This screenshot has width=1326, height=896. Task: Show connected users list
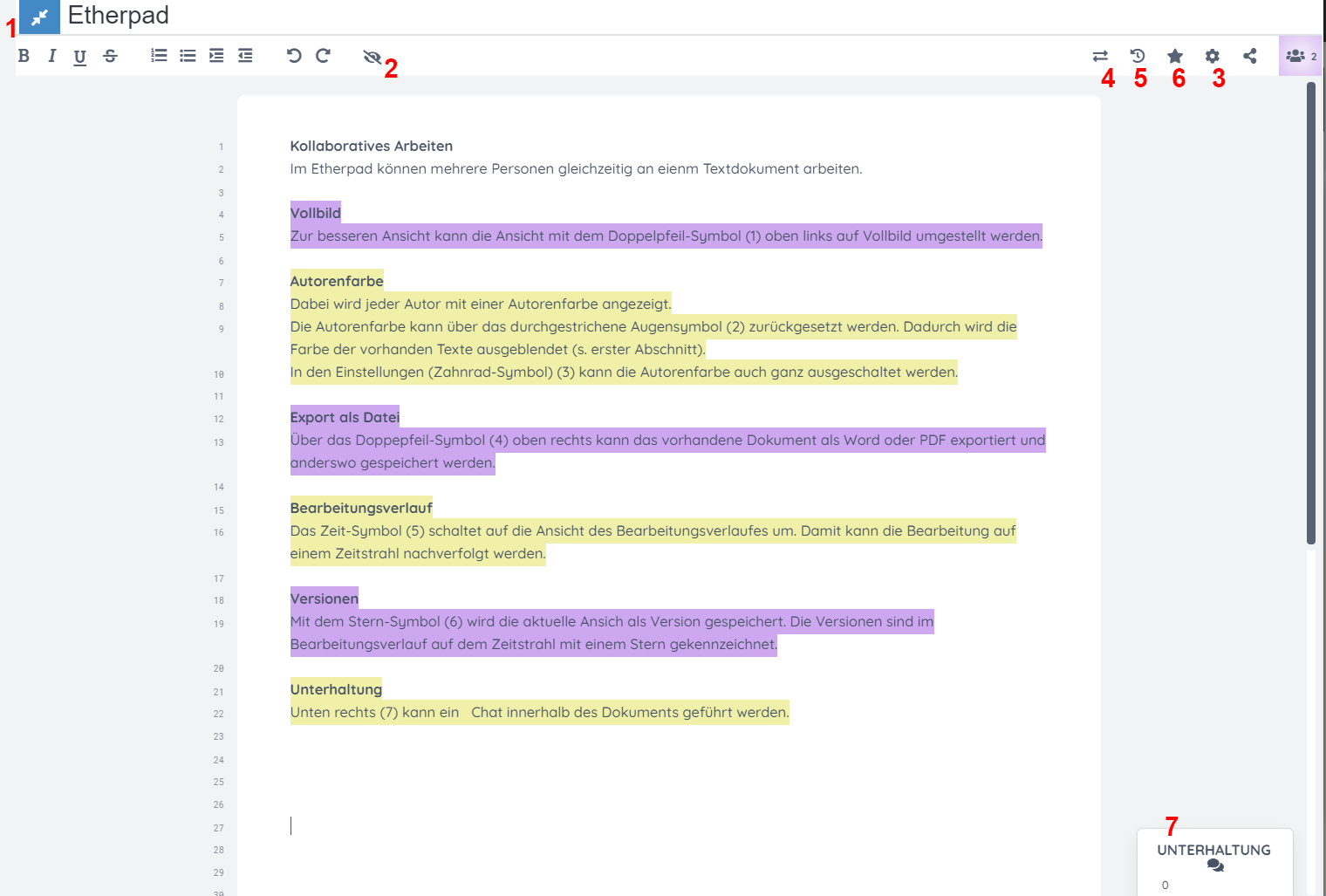(1301, 56)
